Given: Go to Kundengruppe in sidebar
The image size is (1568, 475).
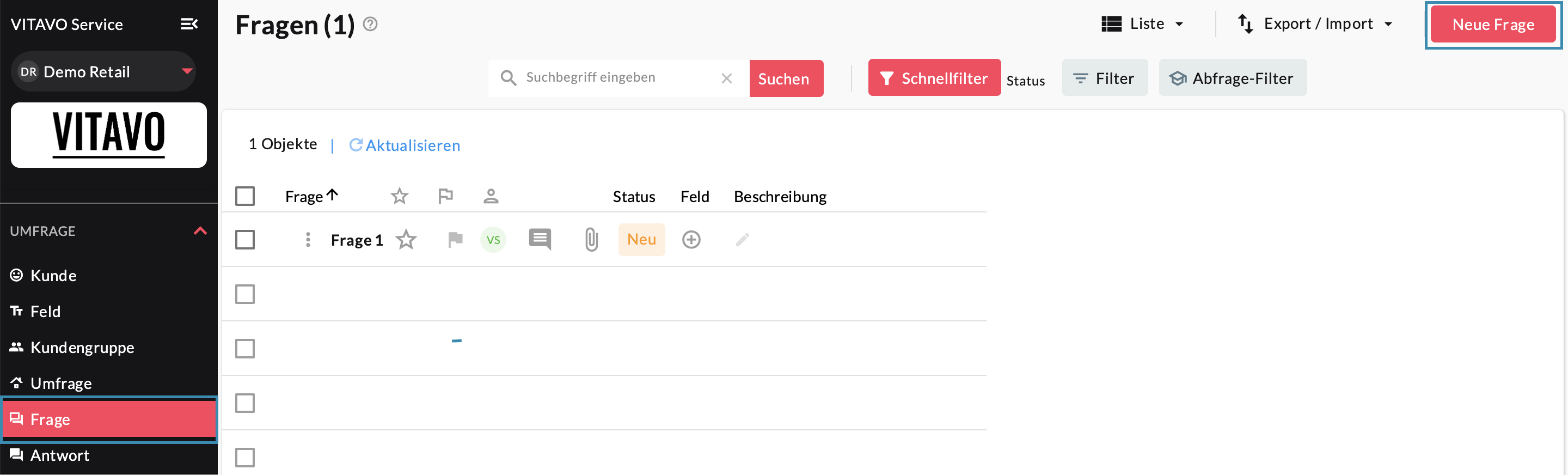Looking at the screenshot, I should [82, 348].
